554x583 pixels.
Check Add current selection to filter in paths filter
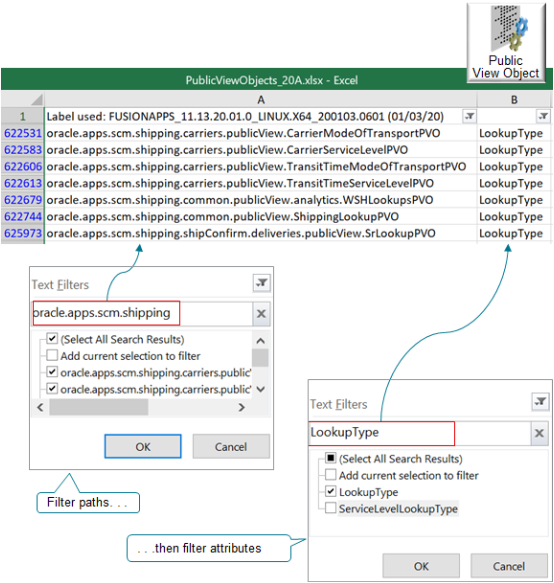pos(52,355)
